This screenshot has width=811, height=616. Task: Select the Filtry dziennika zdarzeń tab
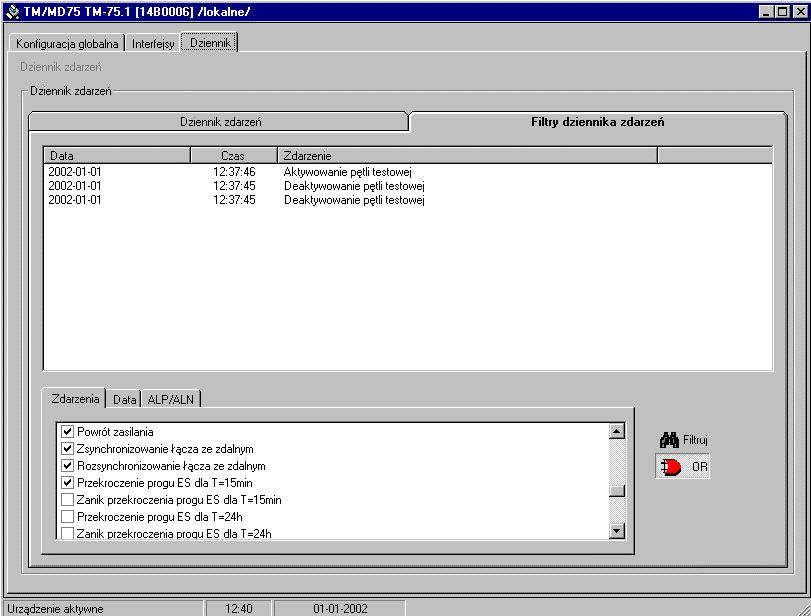pyautogui.click(x=597, y=122)
